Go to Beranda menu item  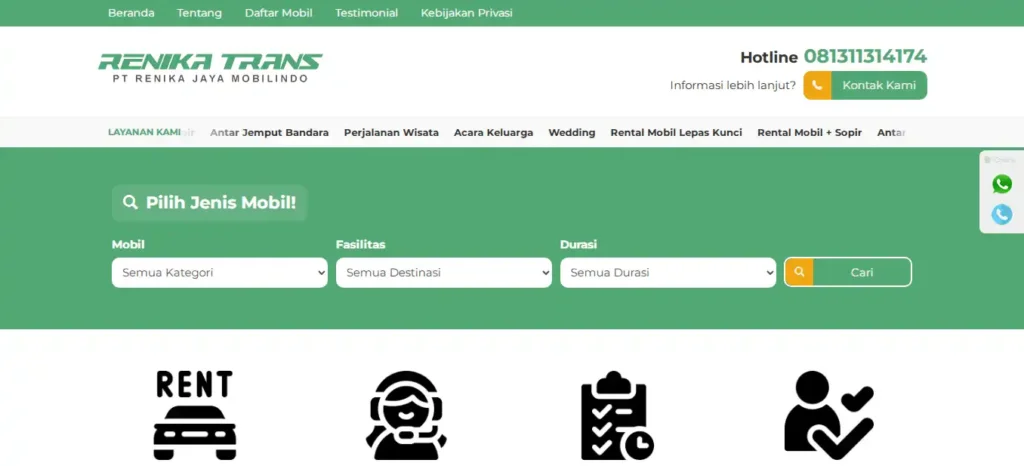click(x=131, y=13)
